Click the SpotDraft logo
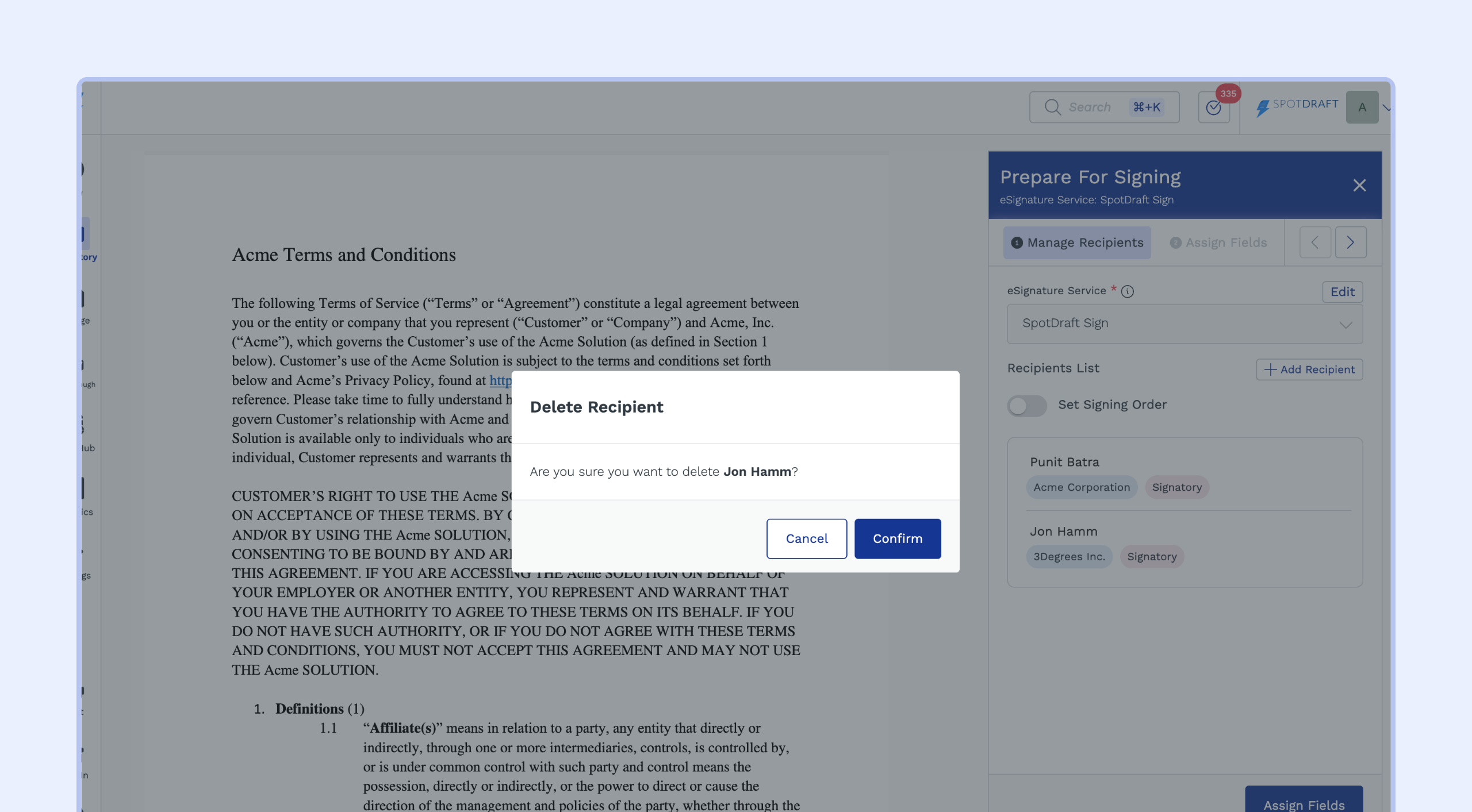Image resolution: width=1472 pixels, height=812 pixels. click(x=1297, y=106)
